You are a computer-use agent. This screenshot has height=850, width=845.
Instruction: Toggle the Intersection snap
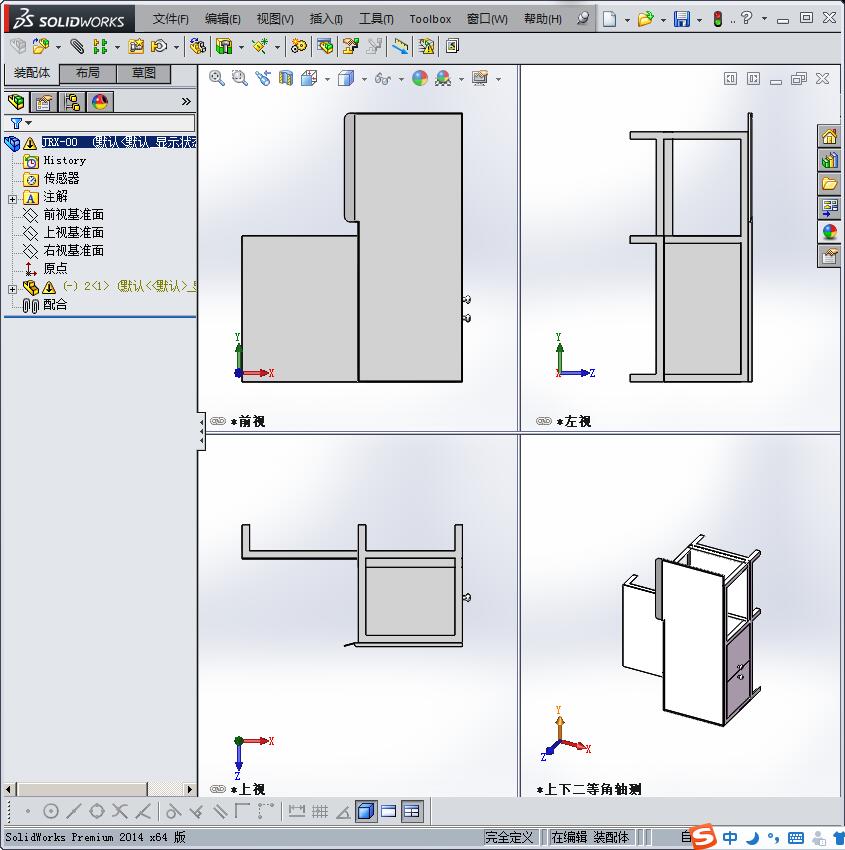point(120,811)
